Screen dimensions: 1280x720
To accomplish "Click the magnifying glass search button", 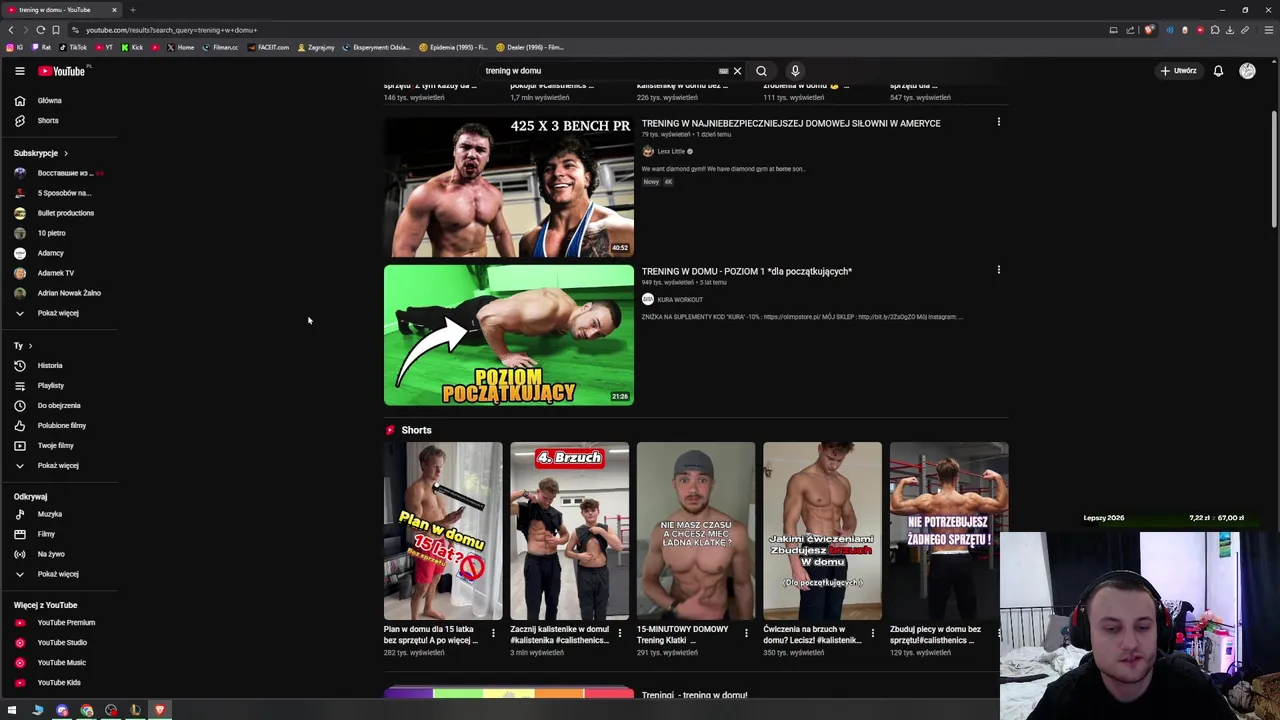I will tap(761, 71).
